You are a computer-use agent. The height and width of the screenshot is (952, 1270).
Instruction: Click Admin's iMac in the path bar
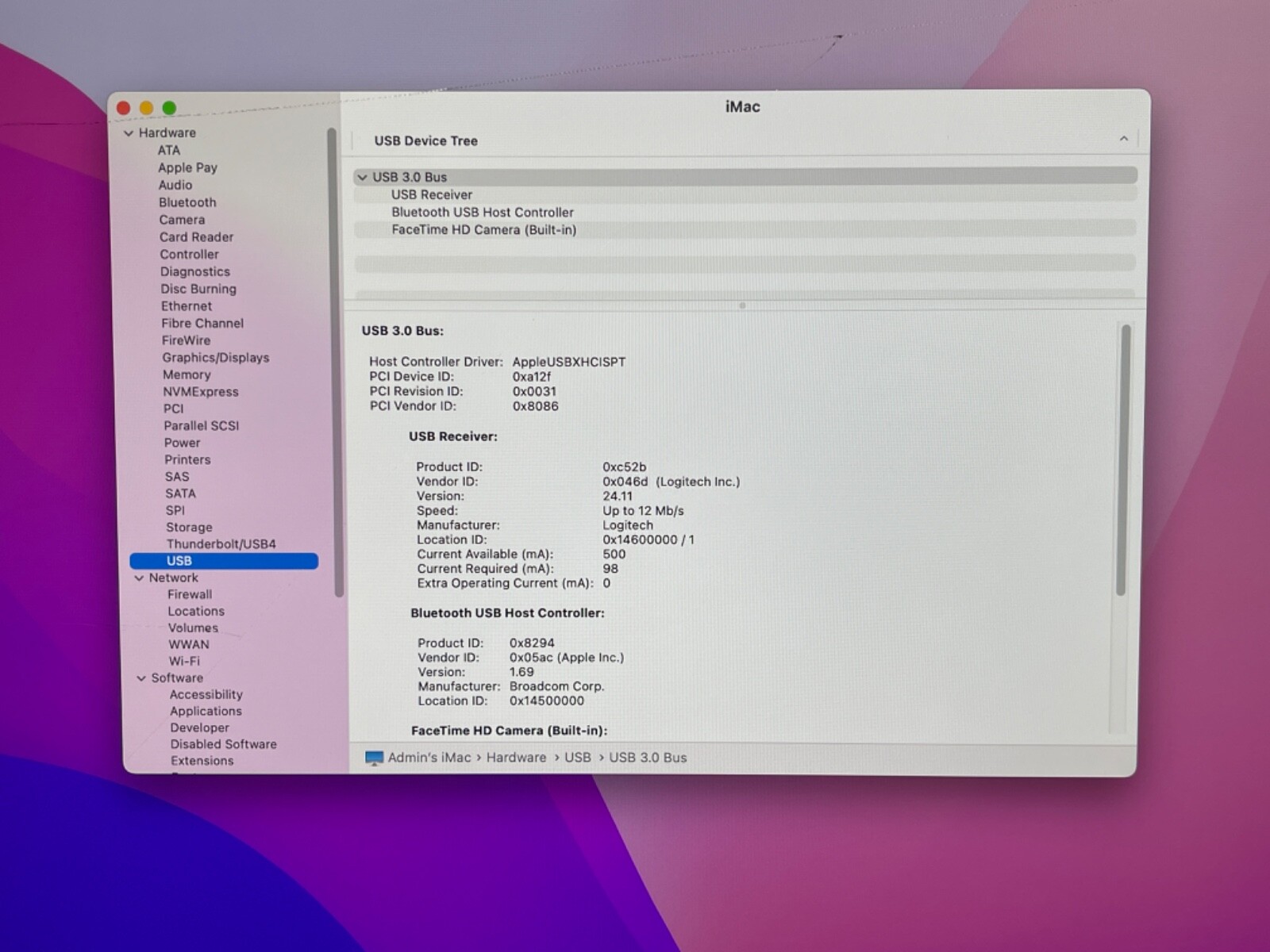pos(429,758)
